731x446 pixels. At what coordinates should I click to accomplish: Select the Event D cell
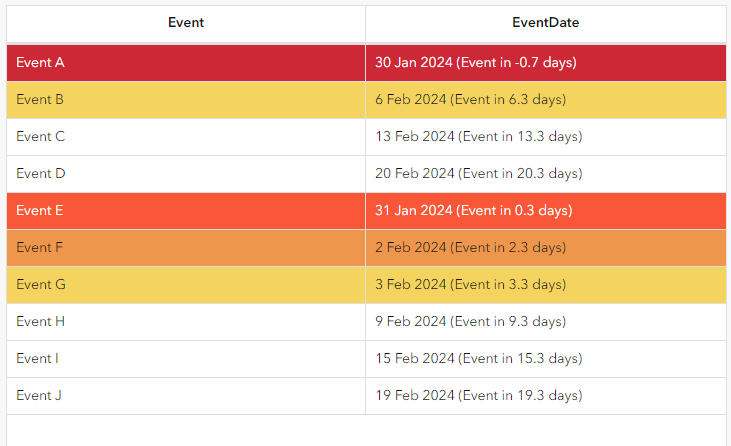[x=41, y=174]
